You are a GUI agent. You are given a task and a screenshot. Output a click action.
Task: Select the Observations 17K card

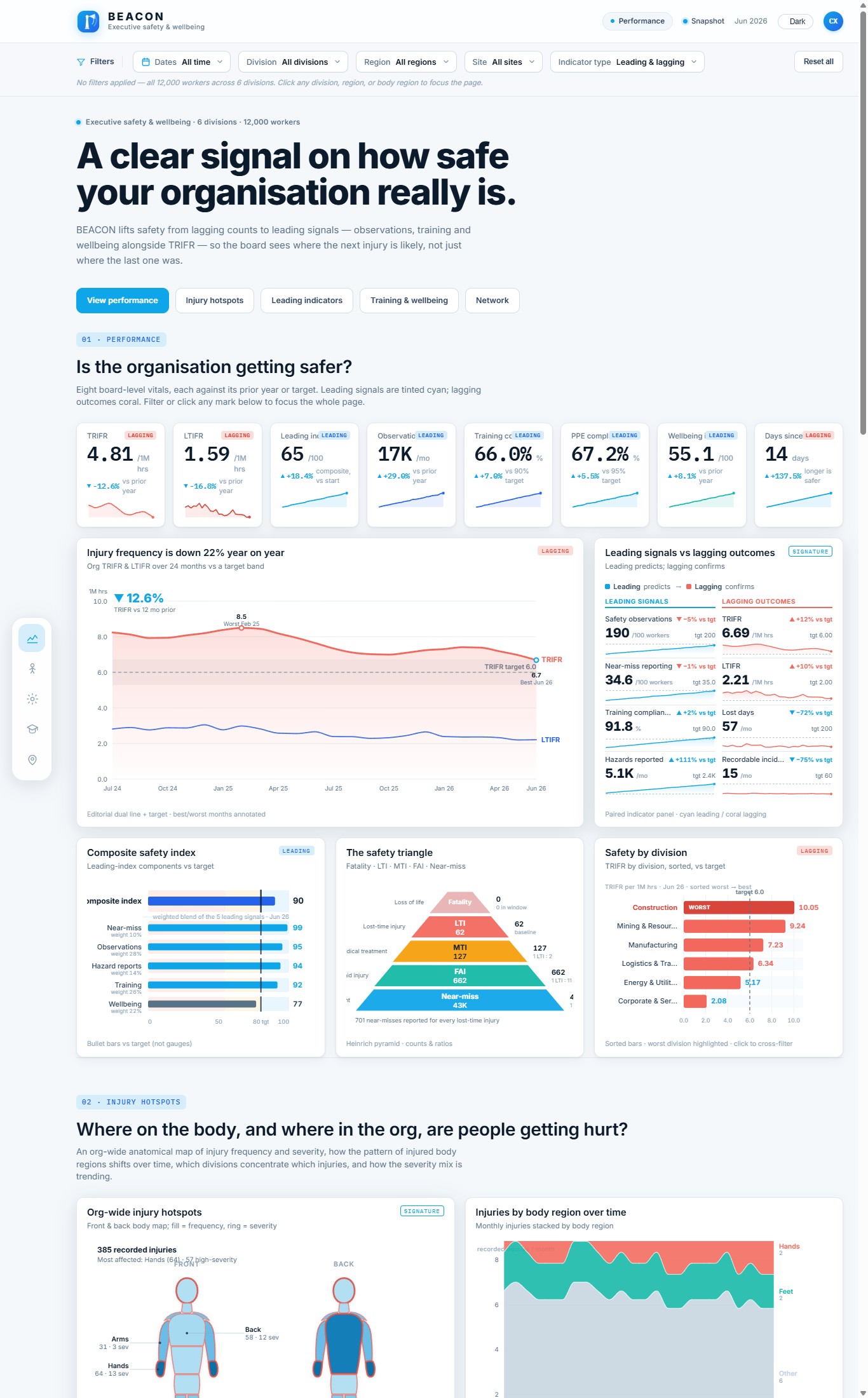pyautogui.click(x=411, y=475)
